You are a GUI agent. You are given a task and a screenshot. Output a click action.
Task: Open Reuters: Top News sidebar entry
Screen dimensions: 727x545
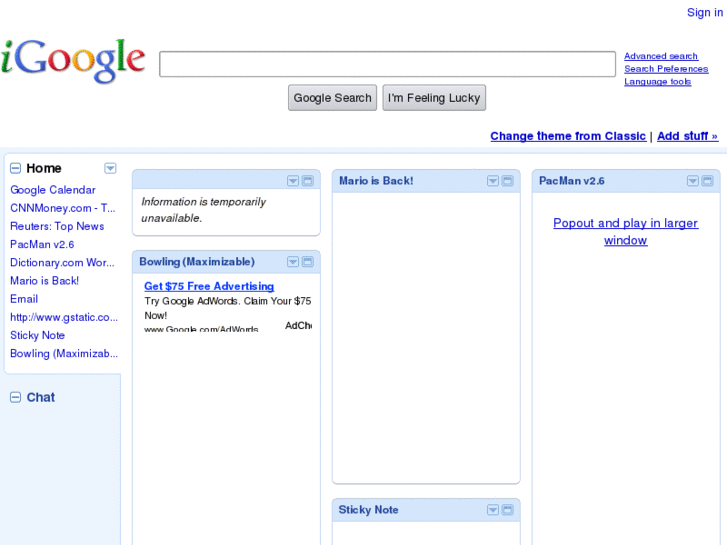point(57,226)
